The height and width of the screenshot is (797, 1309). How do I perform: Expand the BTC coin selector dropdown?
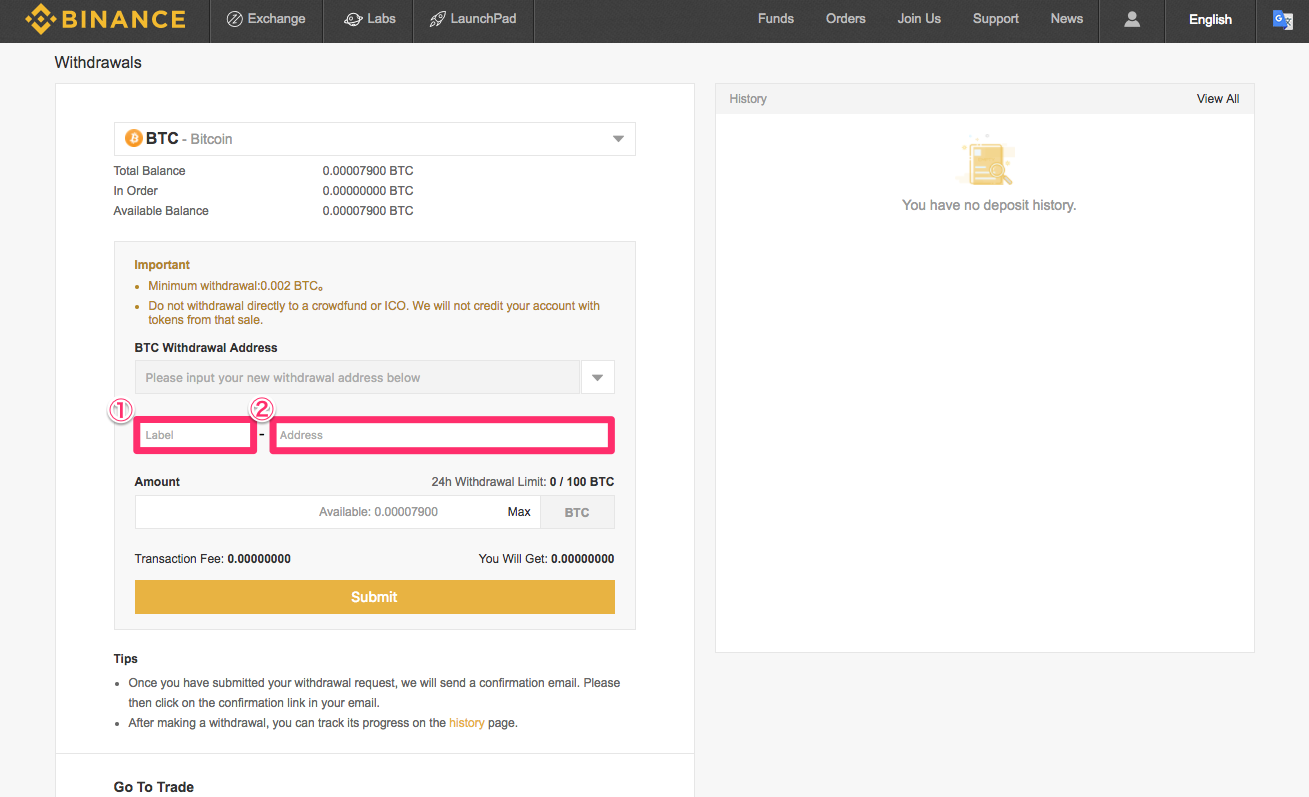[x=375, y=139]
